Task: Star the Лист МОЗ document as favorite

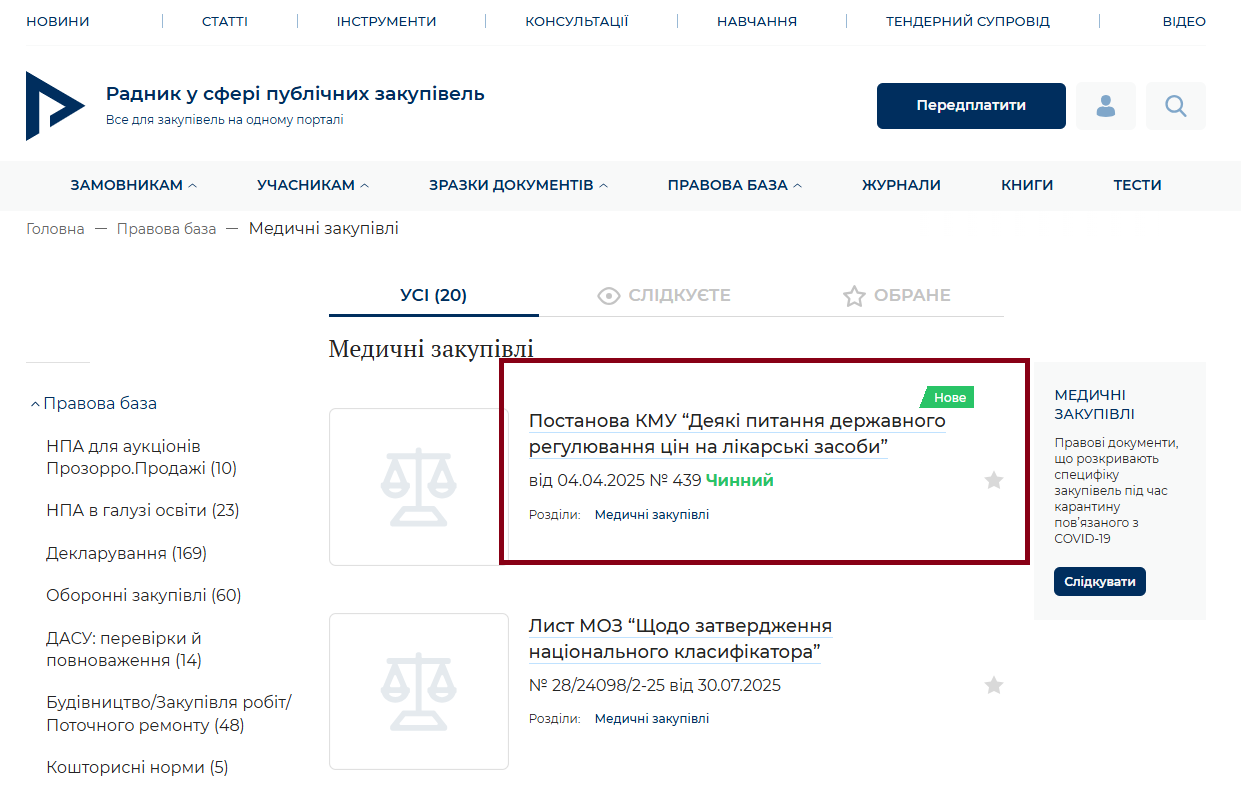Action: [993, 685]
